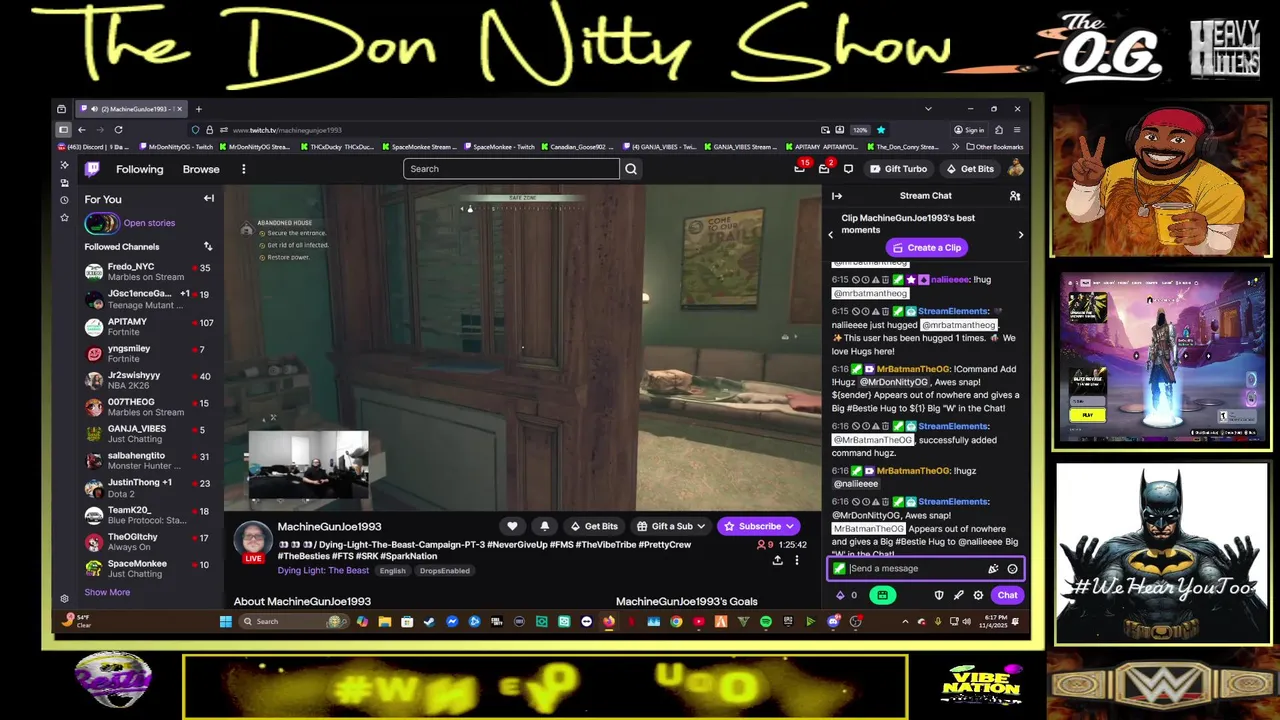This screenshot has height=720, width=1280.
Task: Send message with Chat button
Action: tap(1007, 595)
